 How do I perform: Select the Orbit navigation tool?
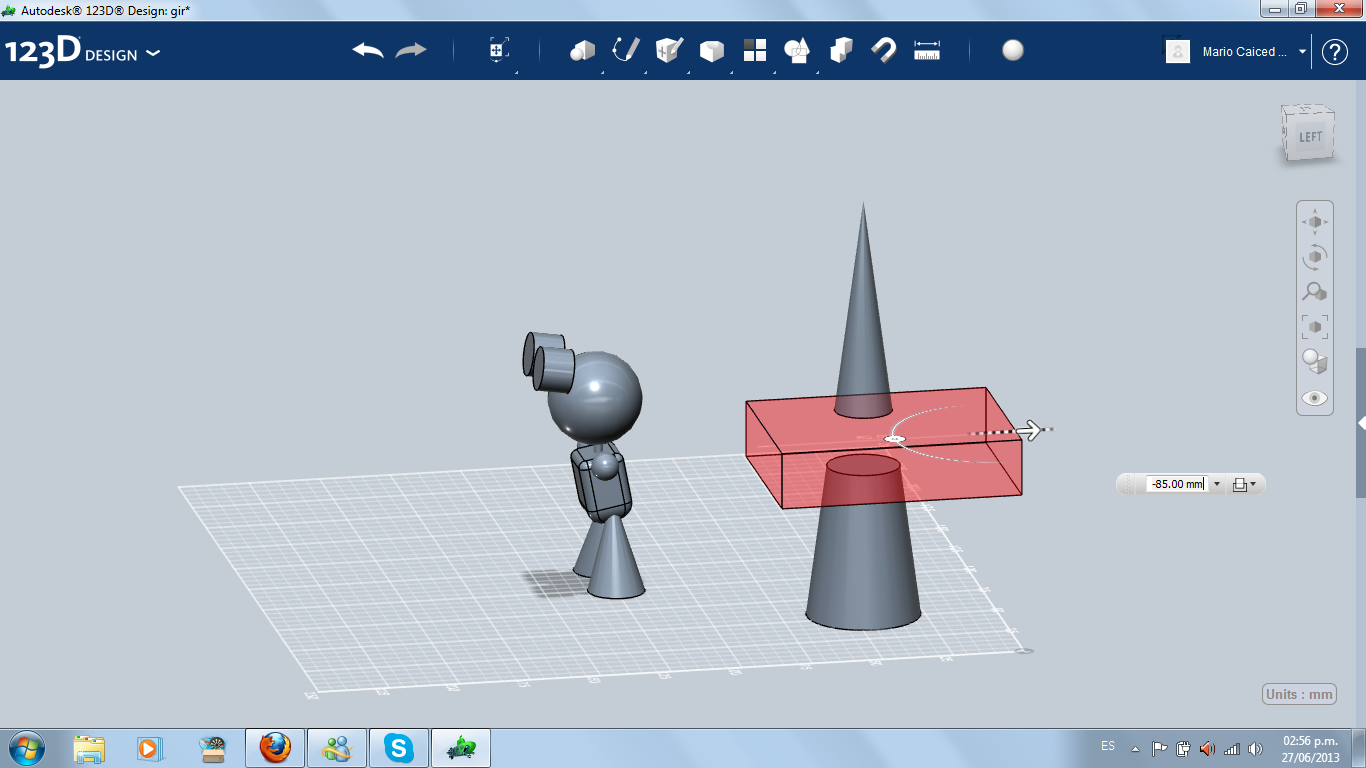pos(1314,257)
